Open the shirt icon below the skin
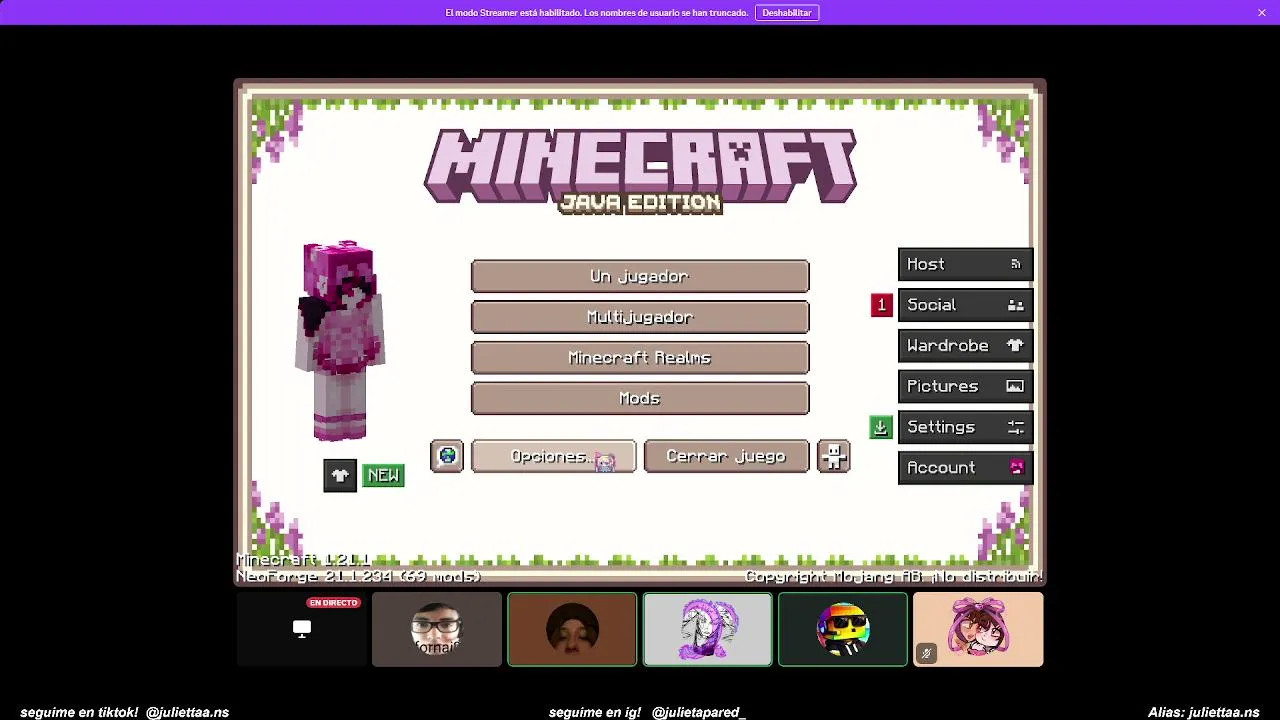The height and width of the screenshot is (720, 1280). [340, 476]
